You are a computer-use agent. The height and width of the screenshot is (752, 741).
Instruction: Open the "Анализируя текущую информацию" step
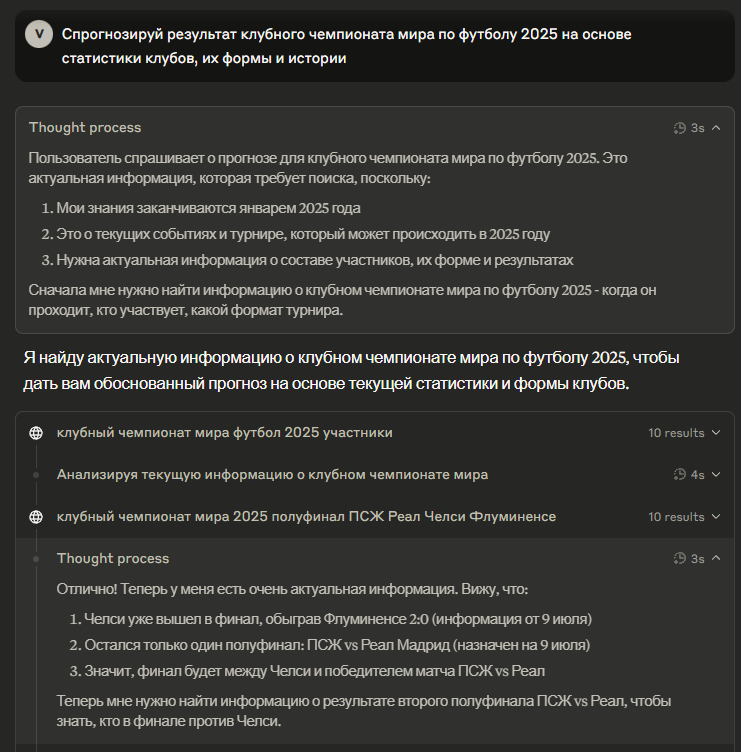click(272, 474)
